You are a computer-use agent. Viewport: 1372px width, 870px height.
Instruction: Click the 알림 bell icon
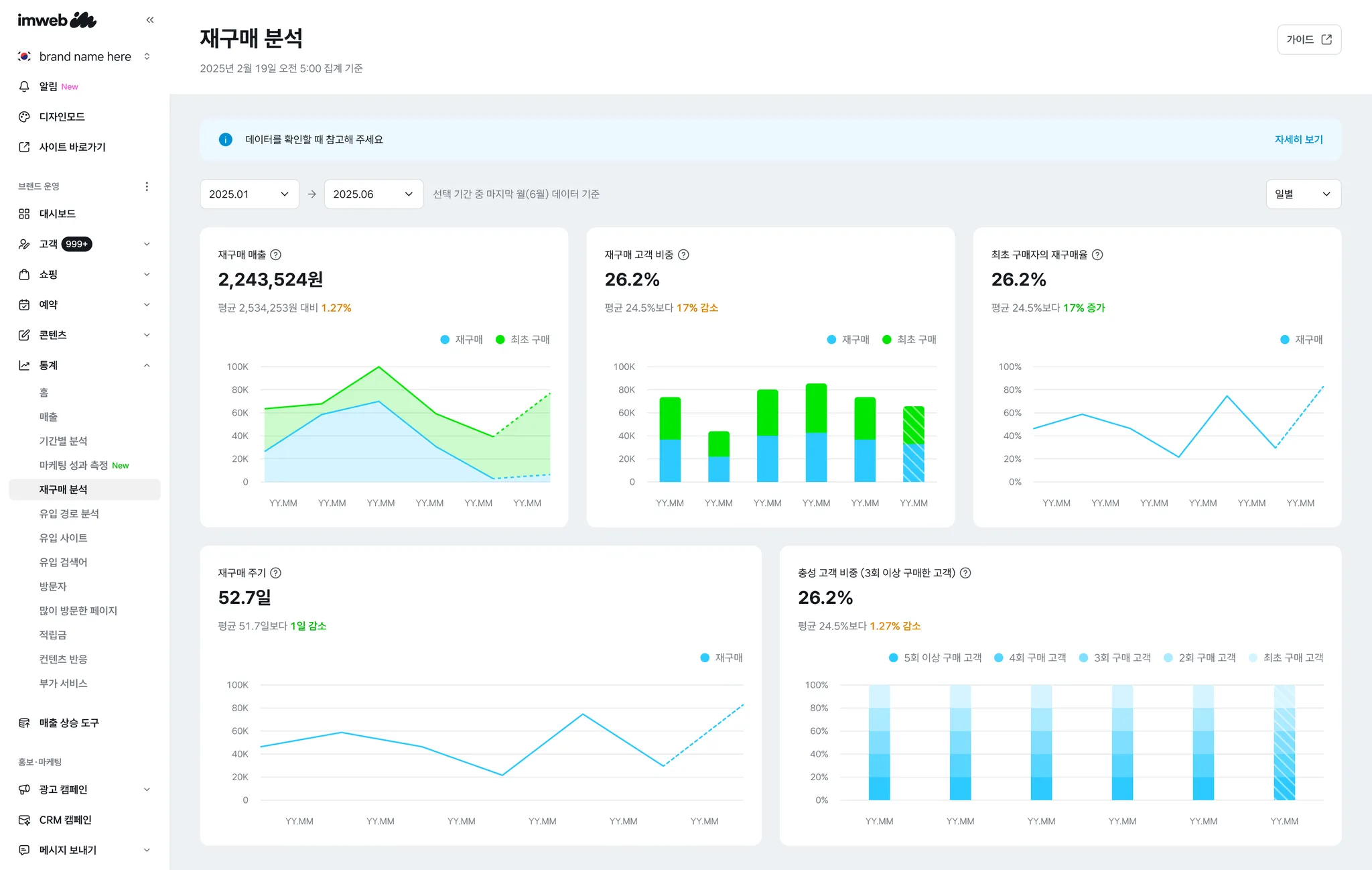pyautogui.click(x=24, y=86)
